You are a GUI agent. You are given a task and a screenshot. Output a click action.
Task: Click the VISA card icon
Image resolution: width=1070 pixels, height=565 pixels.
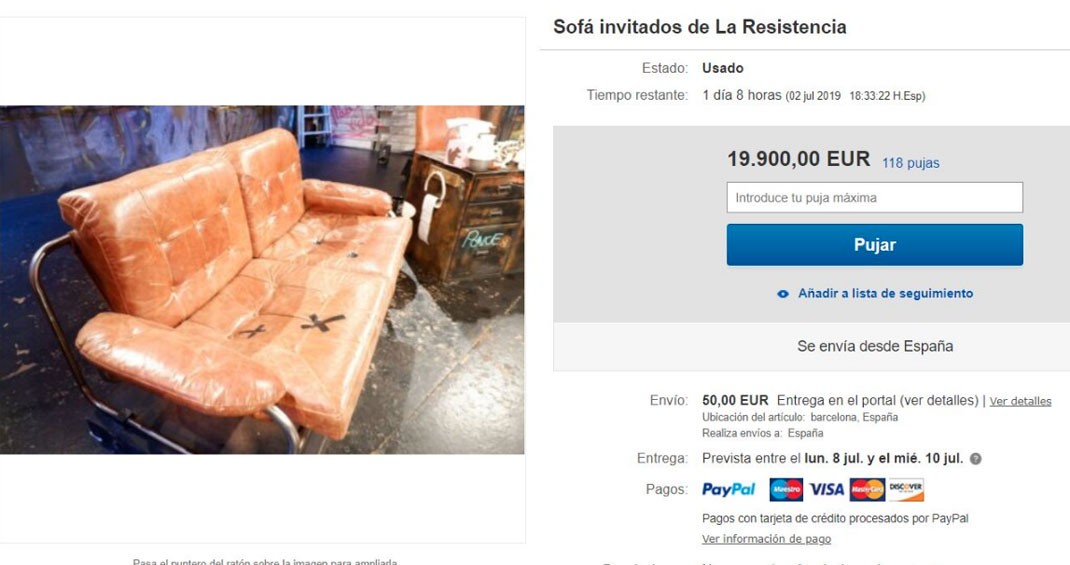826,489
